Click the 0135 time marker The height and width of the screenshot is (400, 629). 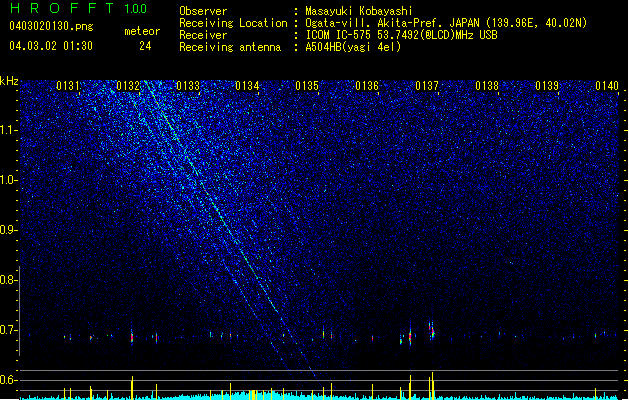click(x=307, y=86)
